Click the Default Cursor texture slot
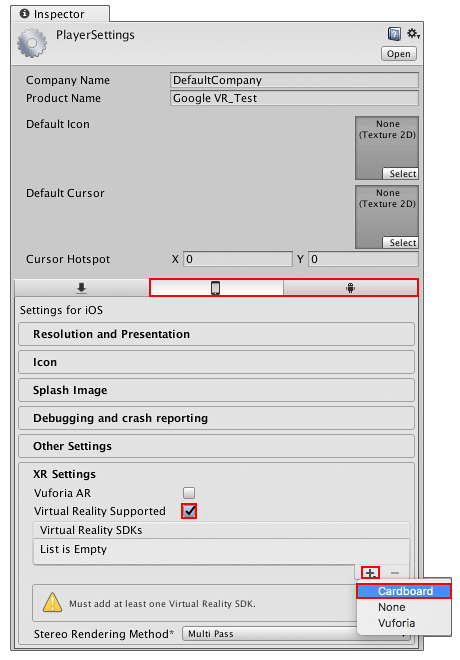 (387, 217)
